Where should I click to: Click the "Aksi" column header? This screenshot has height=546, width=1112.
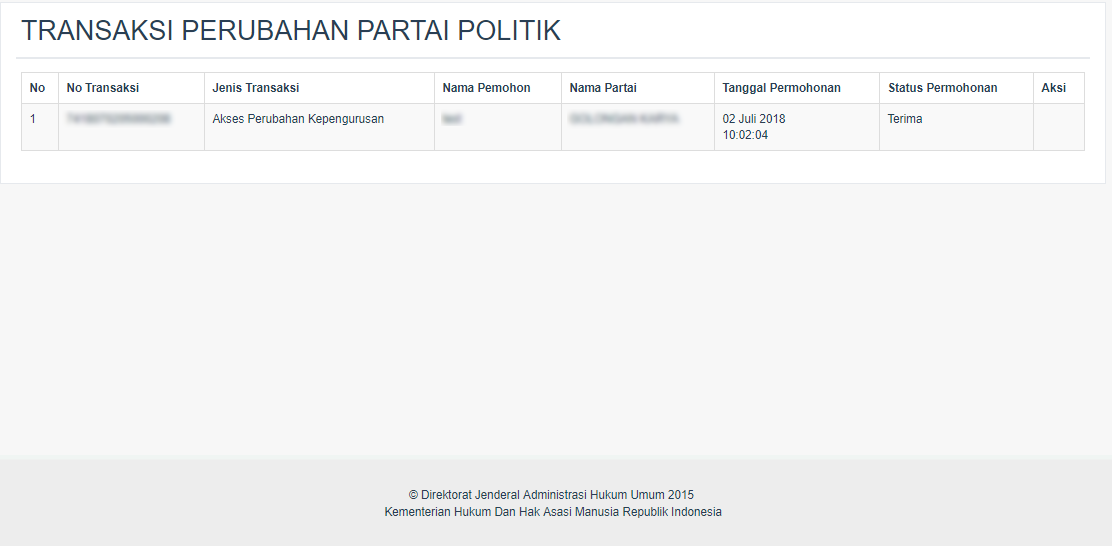pos(1053,88)
